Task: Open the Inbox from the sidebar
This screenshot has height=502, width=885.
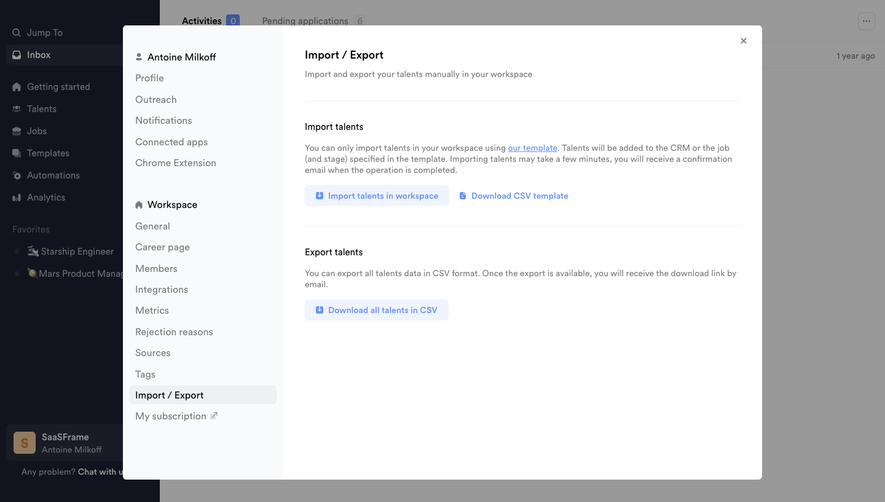Action: pyautogui.click(x=64, y=55)
